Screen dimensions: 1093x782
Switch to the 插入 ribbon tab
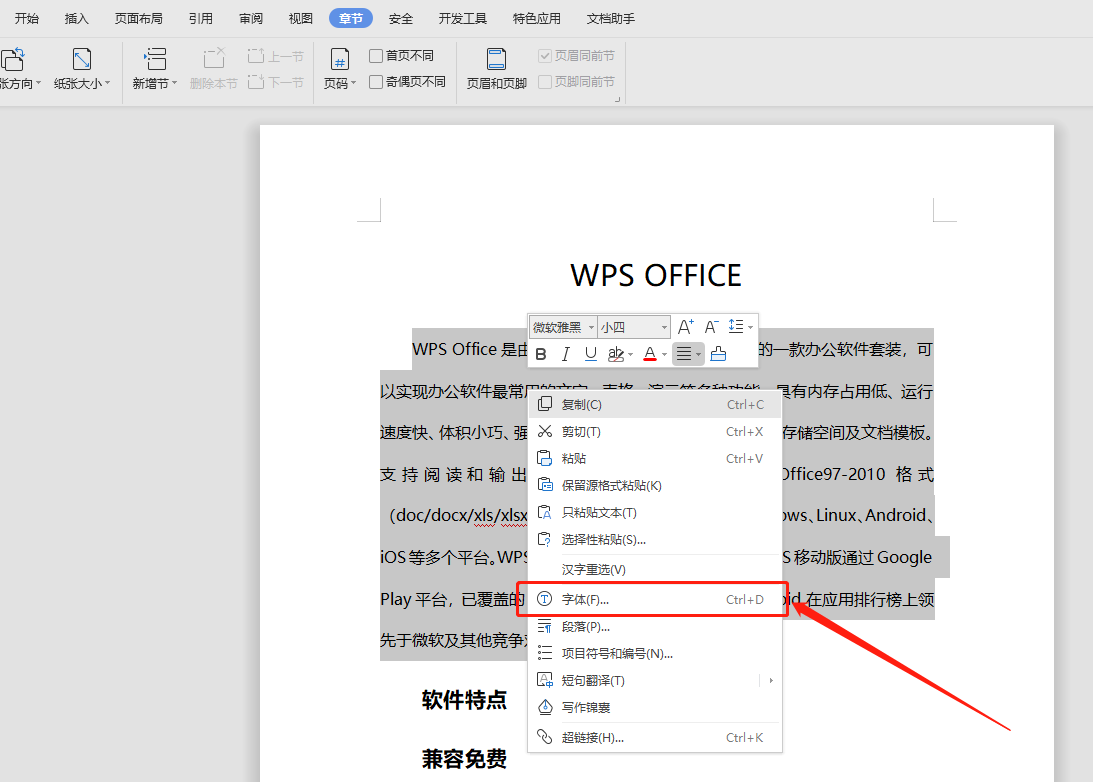click(76, 18)
